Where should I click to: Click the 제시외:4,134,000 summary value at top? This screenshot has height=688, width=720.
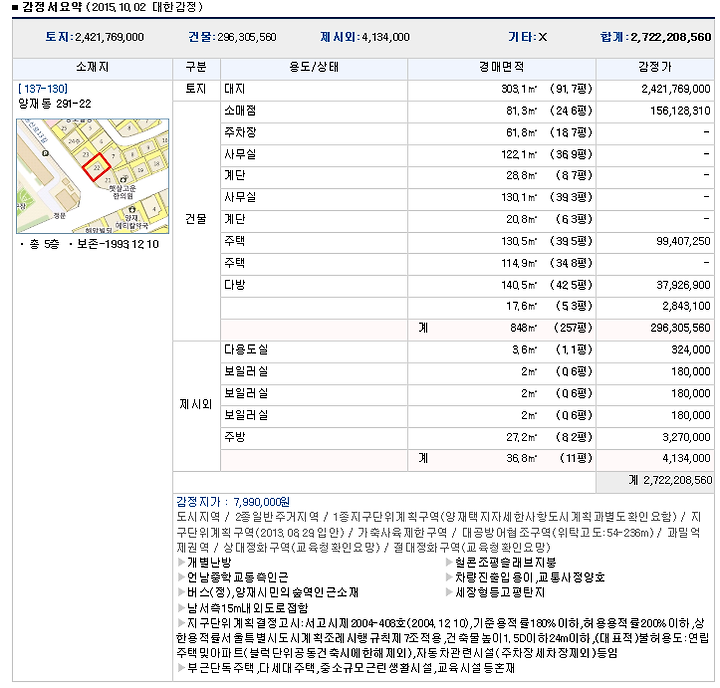click(x=365, y=37)
